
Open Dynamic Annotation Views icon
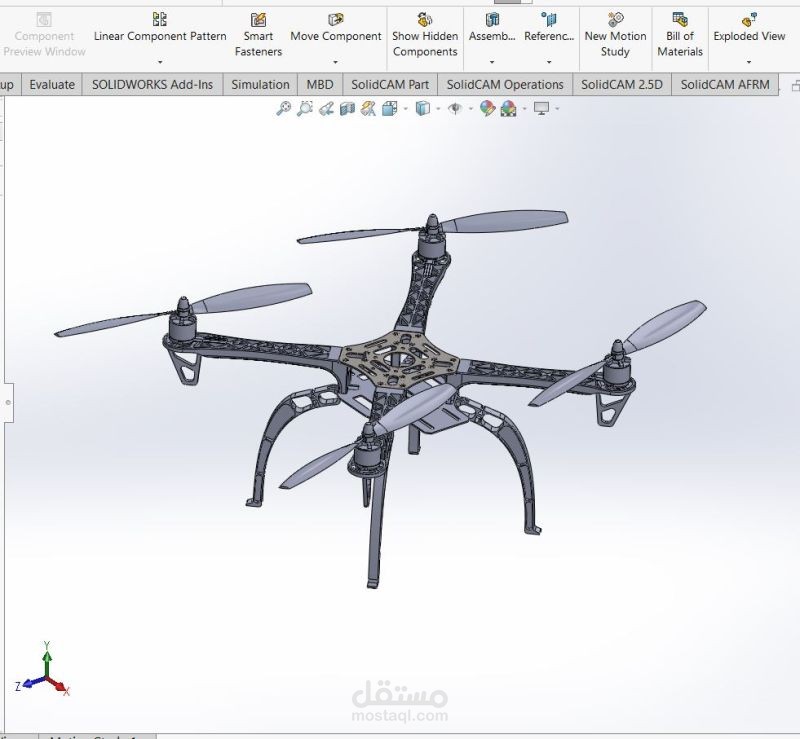coord(368,108)
